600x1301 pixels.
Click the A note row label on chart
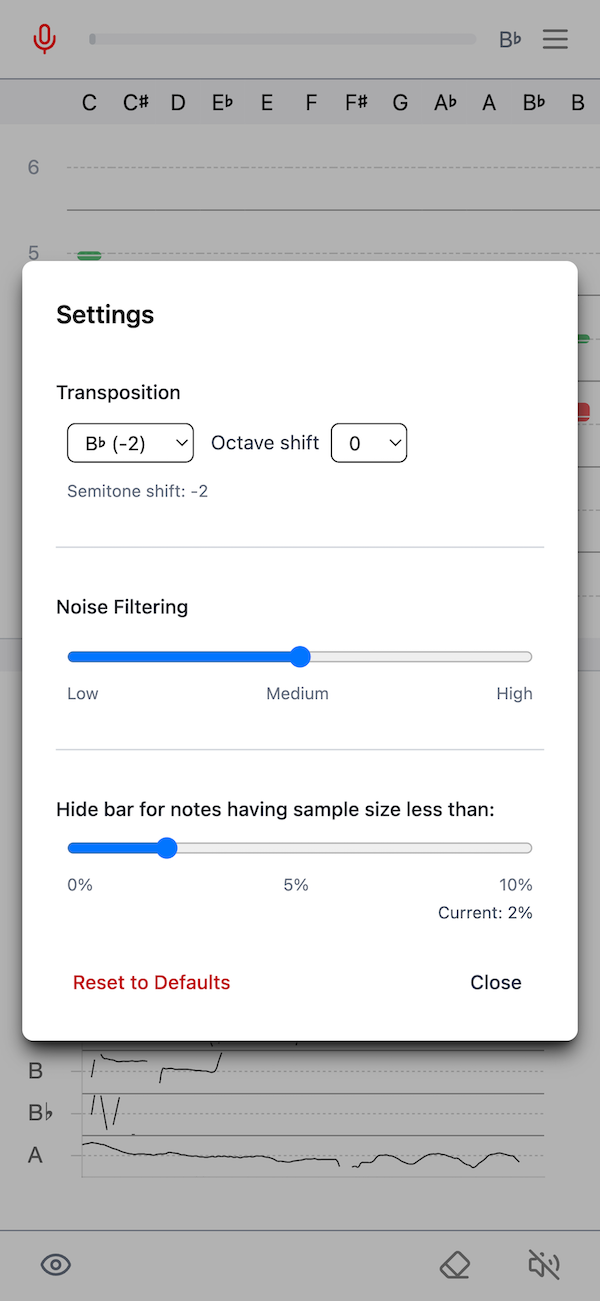[x=34, y=1154]
